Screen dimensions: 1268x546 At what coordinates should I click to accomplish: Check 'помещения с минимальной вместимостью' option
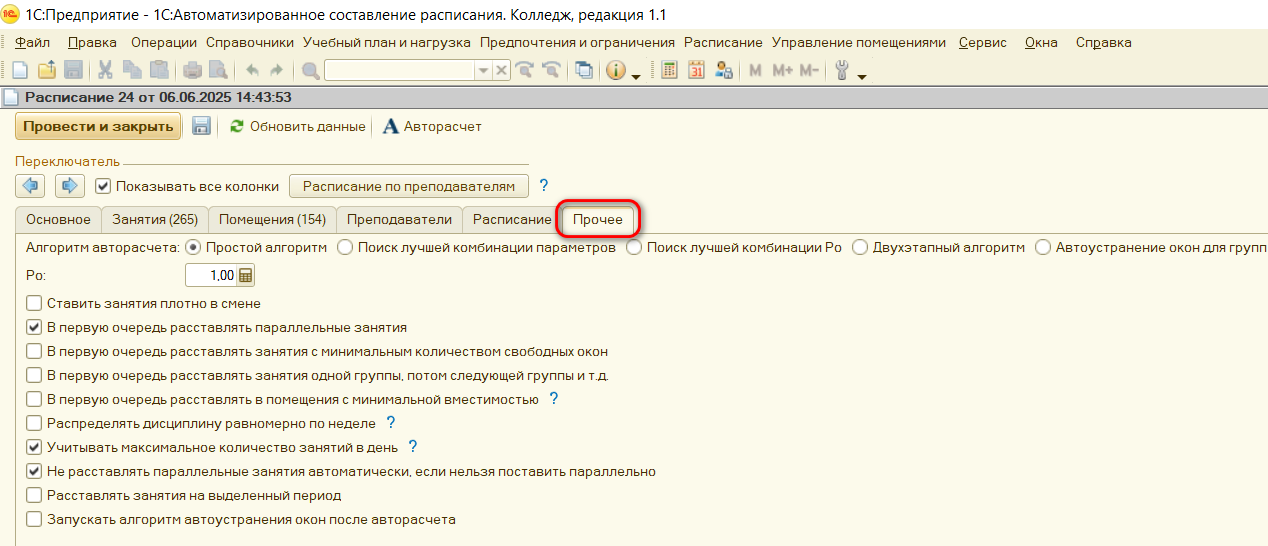tap(34, 399)
